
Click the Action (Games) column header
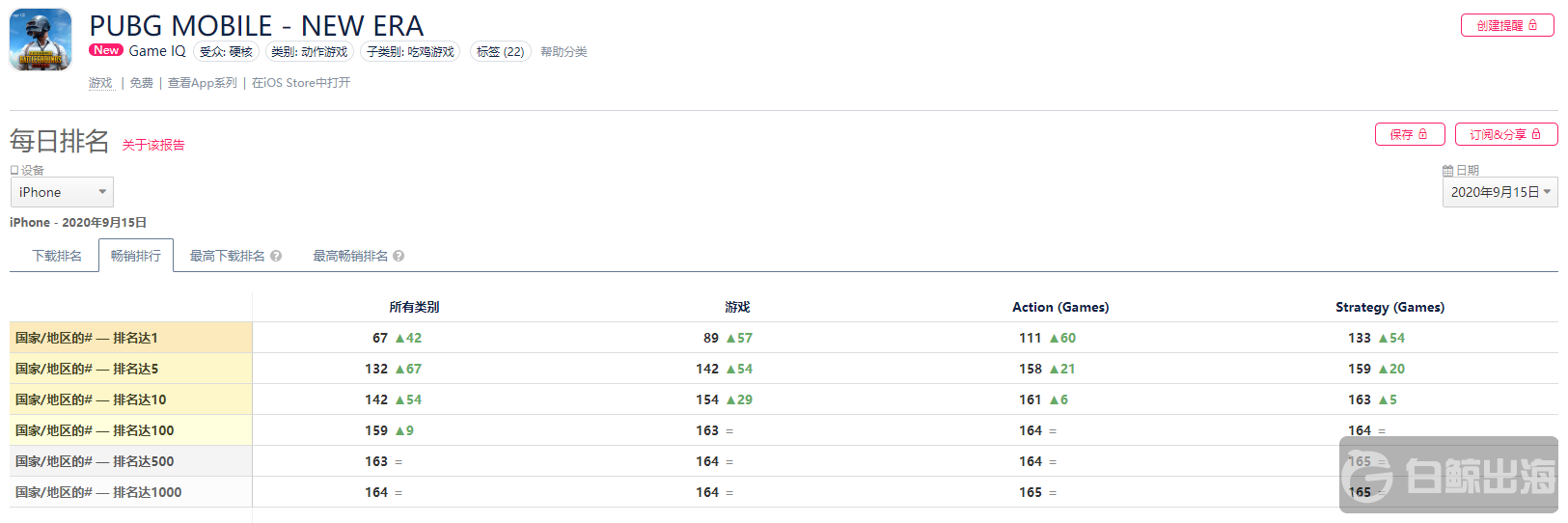pyautogui.click(x=1060, y=307)
